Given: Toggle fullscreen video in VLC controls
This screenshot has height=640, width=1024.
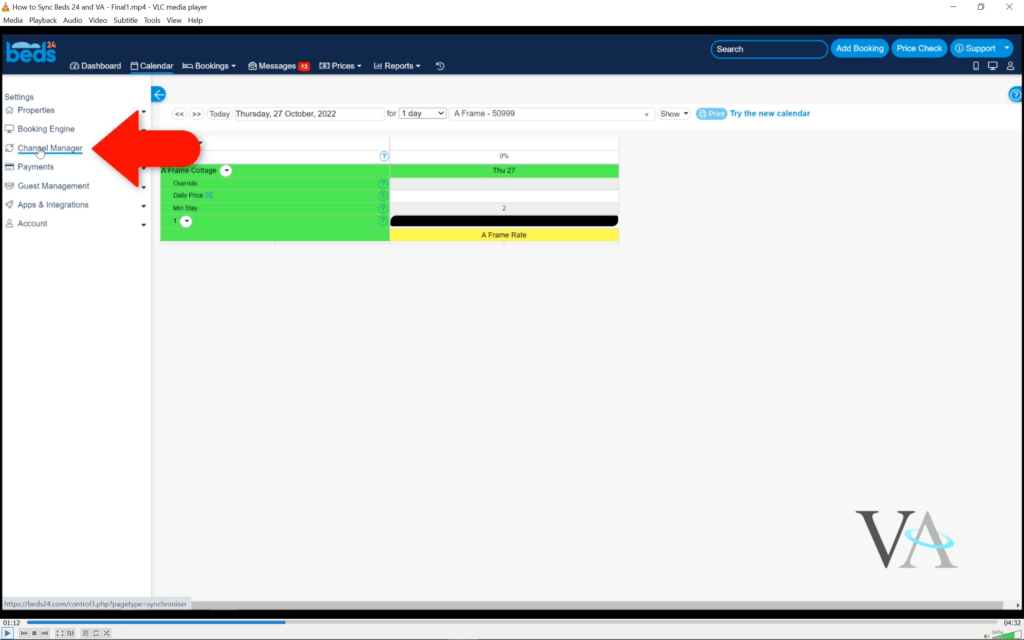Looking at the screenshot, I should click(x=60, y=633).
